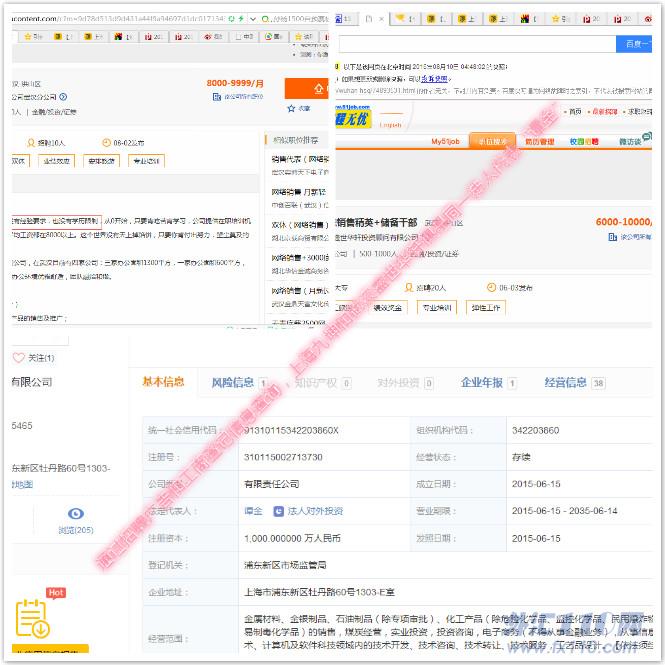
Task: Click the refresh icon in the left browser address bar
Action: [231, 19]
